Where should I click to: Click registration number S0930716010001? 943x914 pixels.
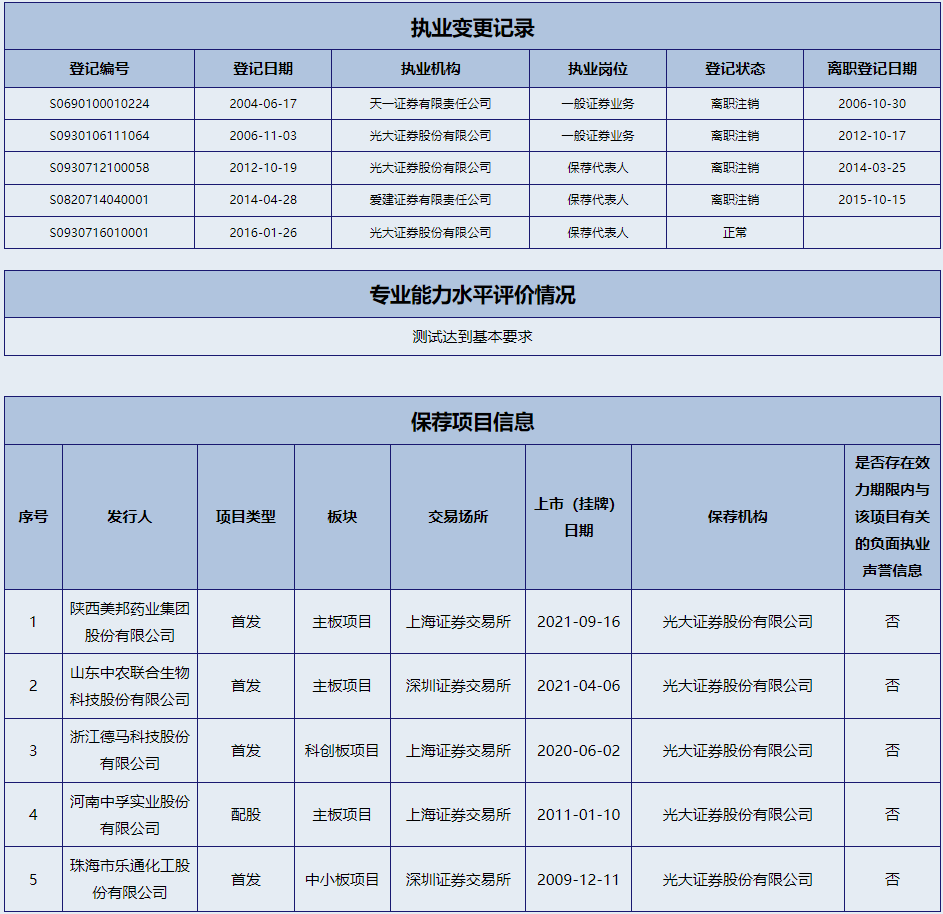pyautogui.click(x=99, y=233)
